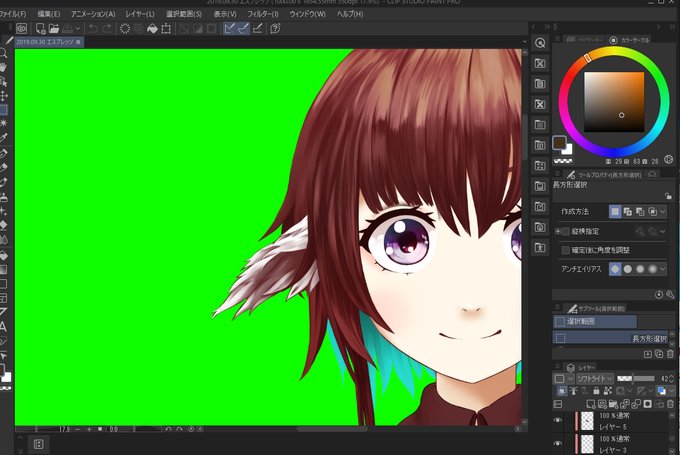The height and width of the screenshot is (455, 680).
Task: Click the Create layer mask icon
Action: click(647, 404)
